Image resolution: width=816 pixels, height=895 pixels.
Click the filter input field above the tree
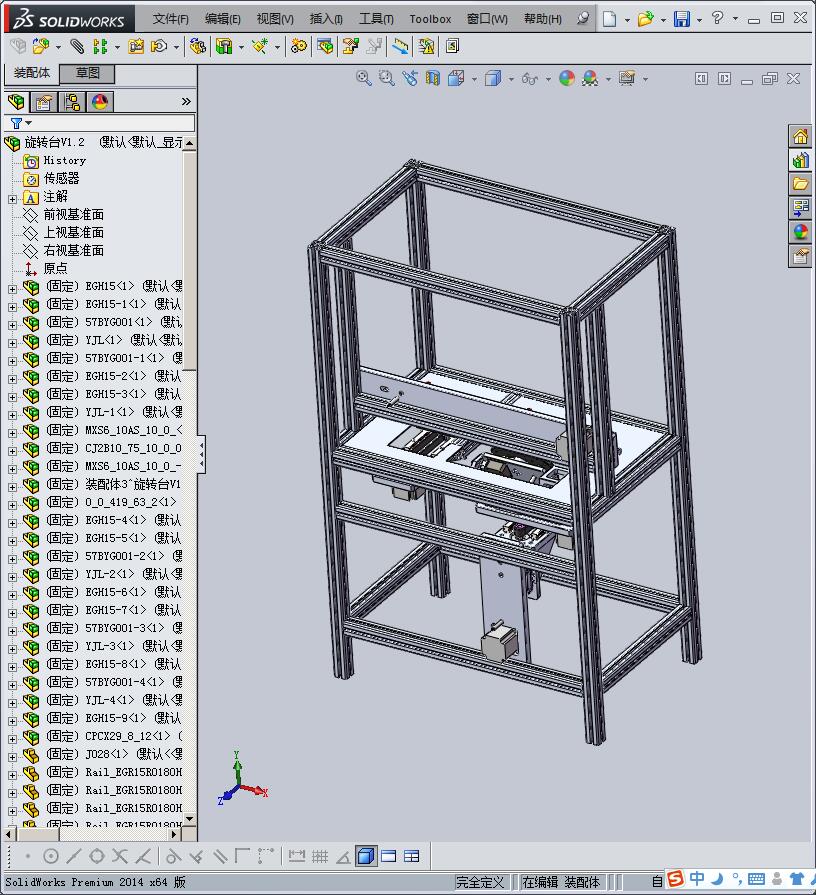[x=100, y=123]
